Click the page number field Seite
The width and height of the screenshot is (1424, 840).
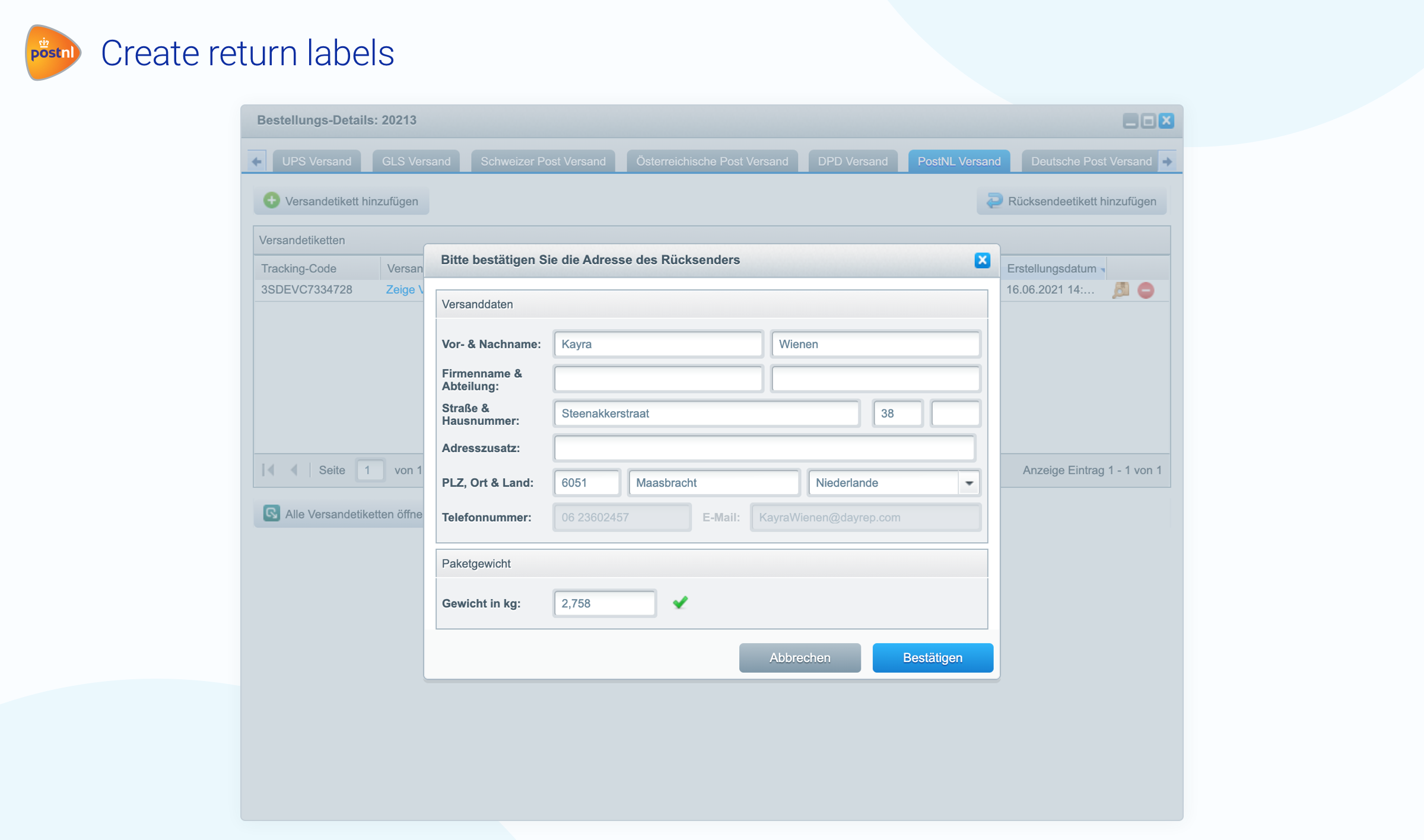click(370, 470)
